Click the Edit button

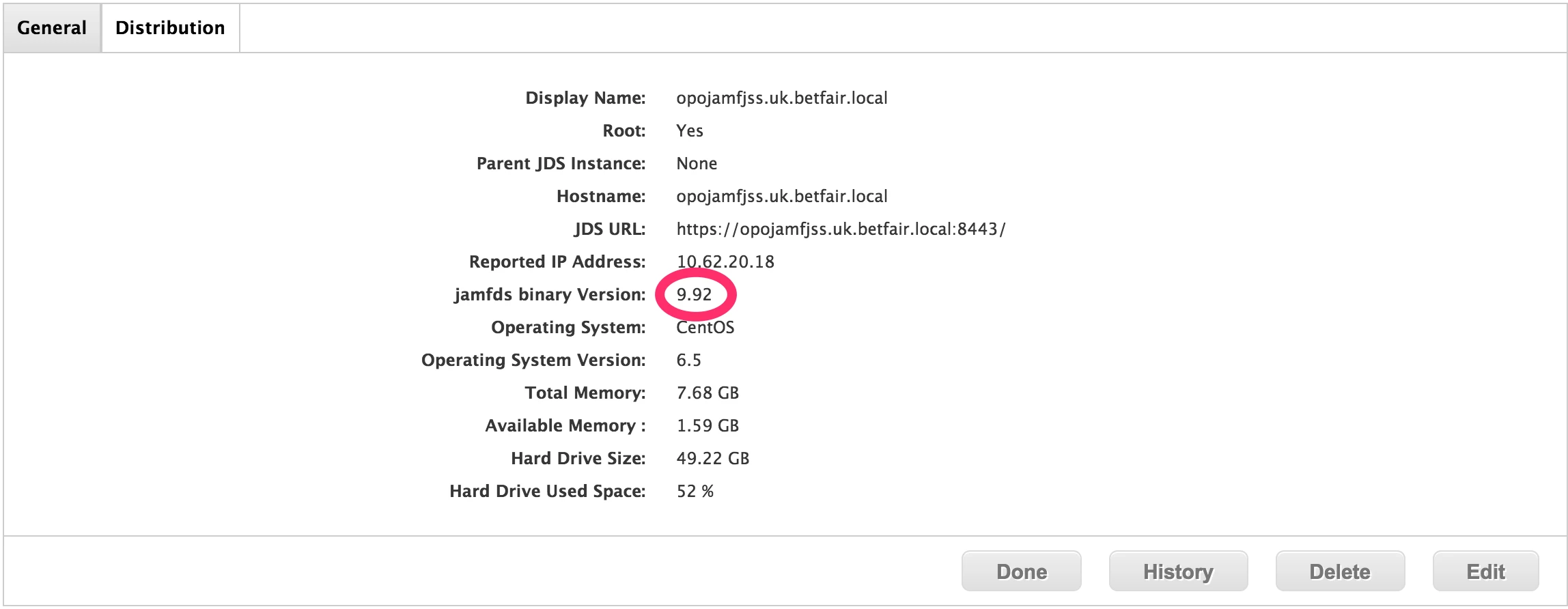[x=1485, y=571]
